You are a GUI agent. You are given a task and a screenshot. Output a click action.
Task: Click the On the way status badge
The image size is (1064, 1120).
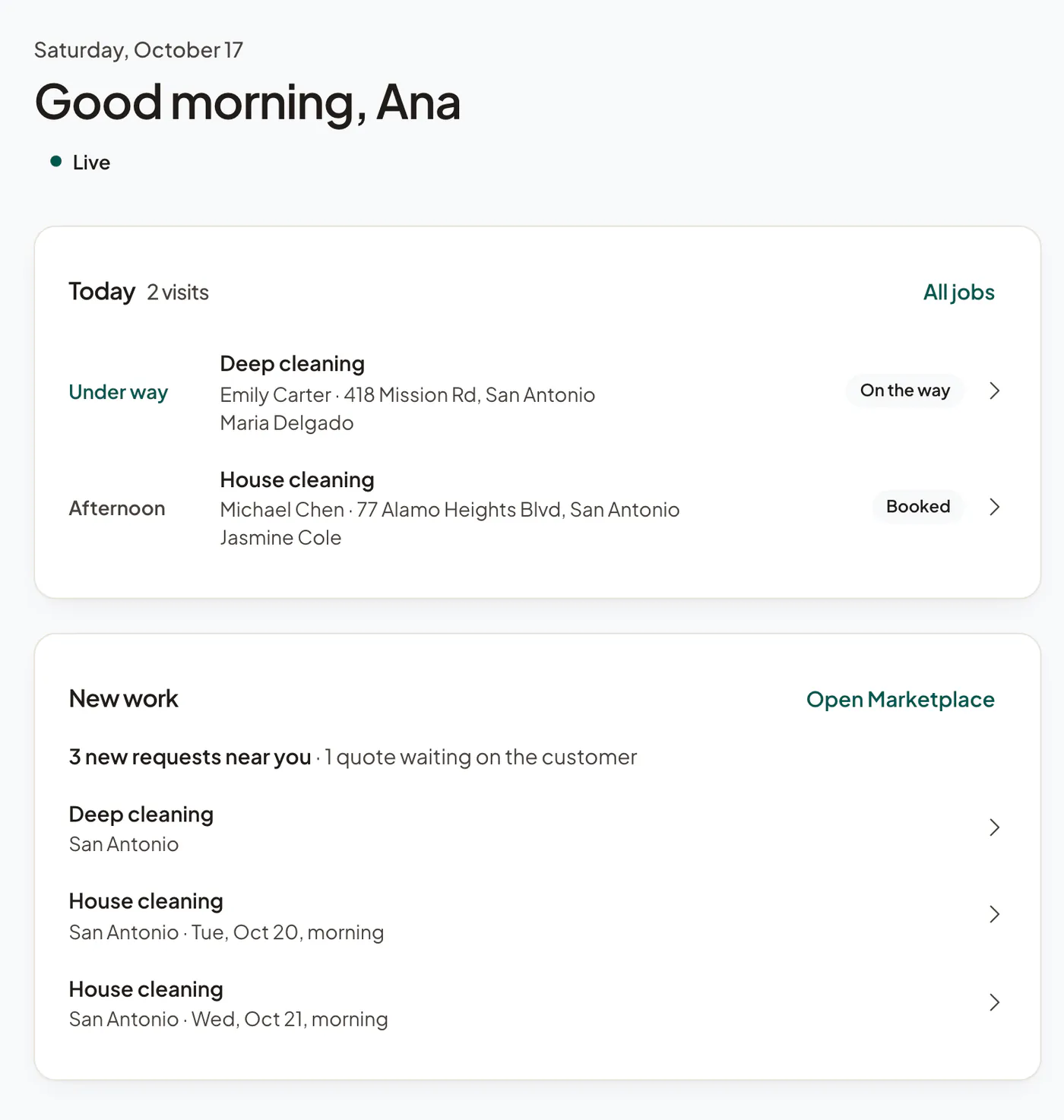[905, 391]
